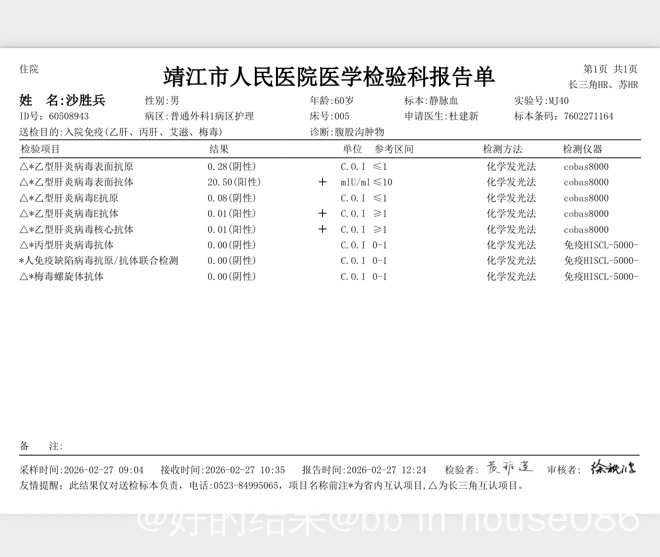The height and width of the screenshot is (557, 660).
Task: Click the asterisk before 人免疫缺陷病毒抗原/抗体联合检测
Action: click(x=21, y=261)
